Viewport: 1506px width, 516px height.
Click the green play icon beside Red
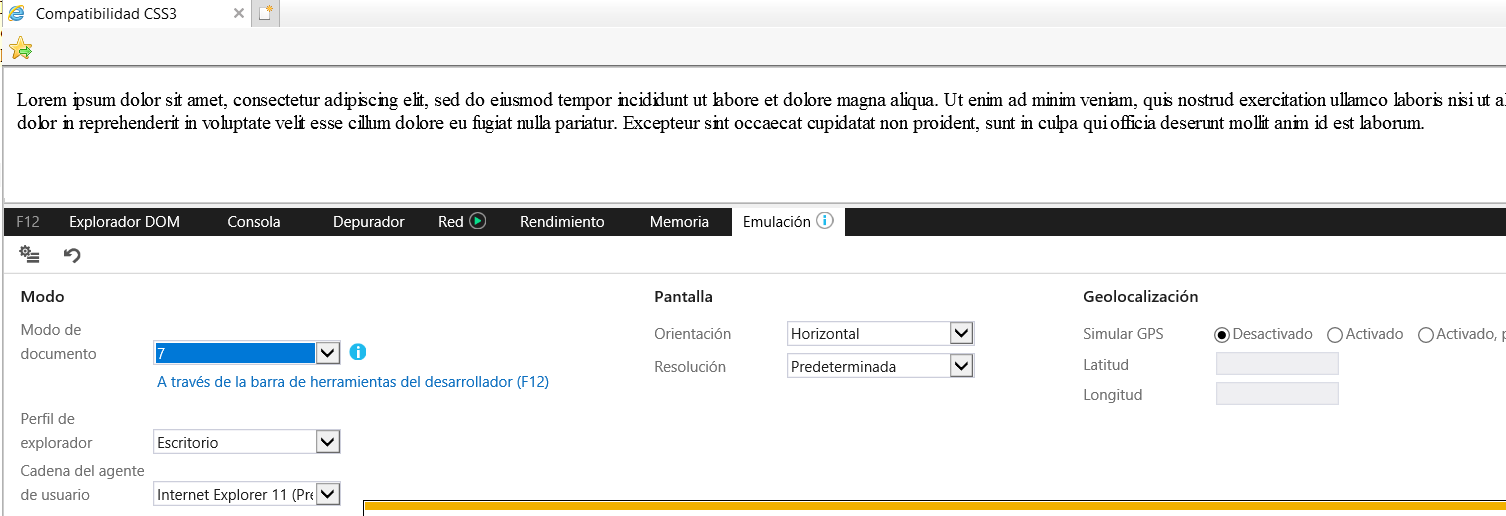(477, 221)
